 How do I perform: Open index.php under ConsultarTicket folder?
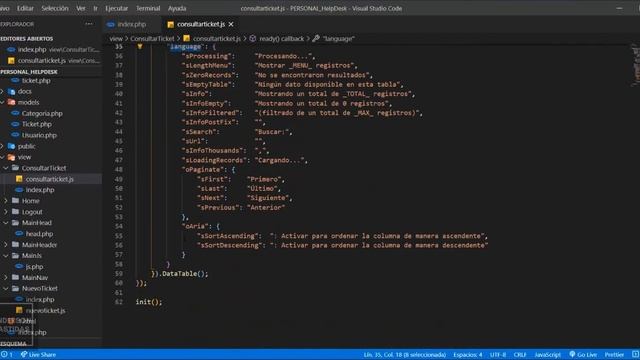pyautogui.click(x=40, y=190)
